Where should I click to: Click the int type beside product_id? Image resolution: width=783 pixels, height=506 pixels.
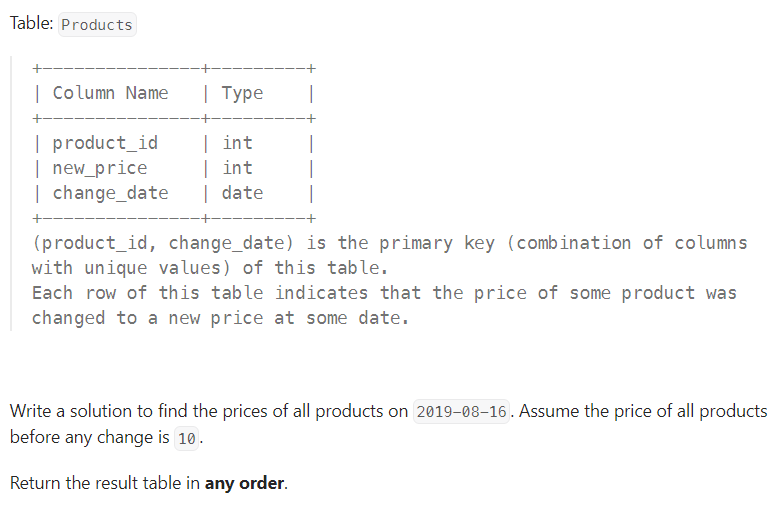pyautogui.click(x=237, y=143)
